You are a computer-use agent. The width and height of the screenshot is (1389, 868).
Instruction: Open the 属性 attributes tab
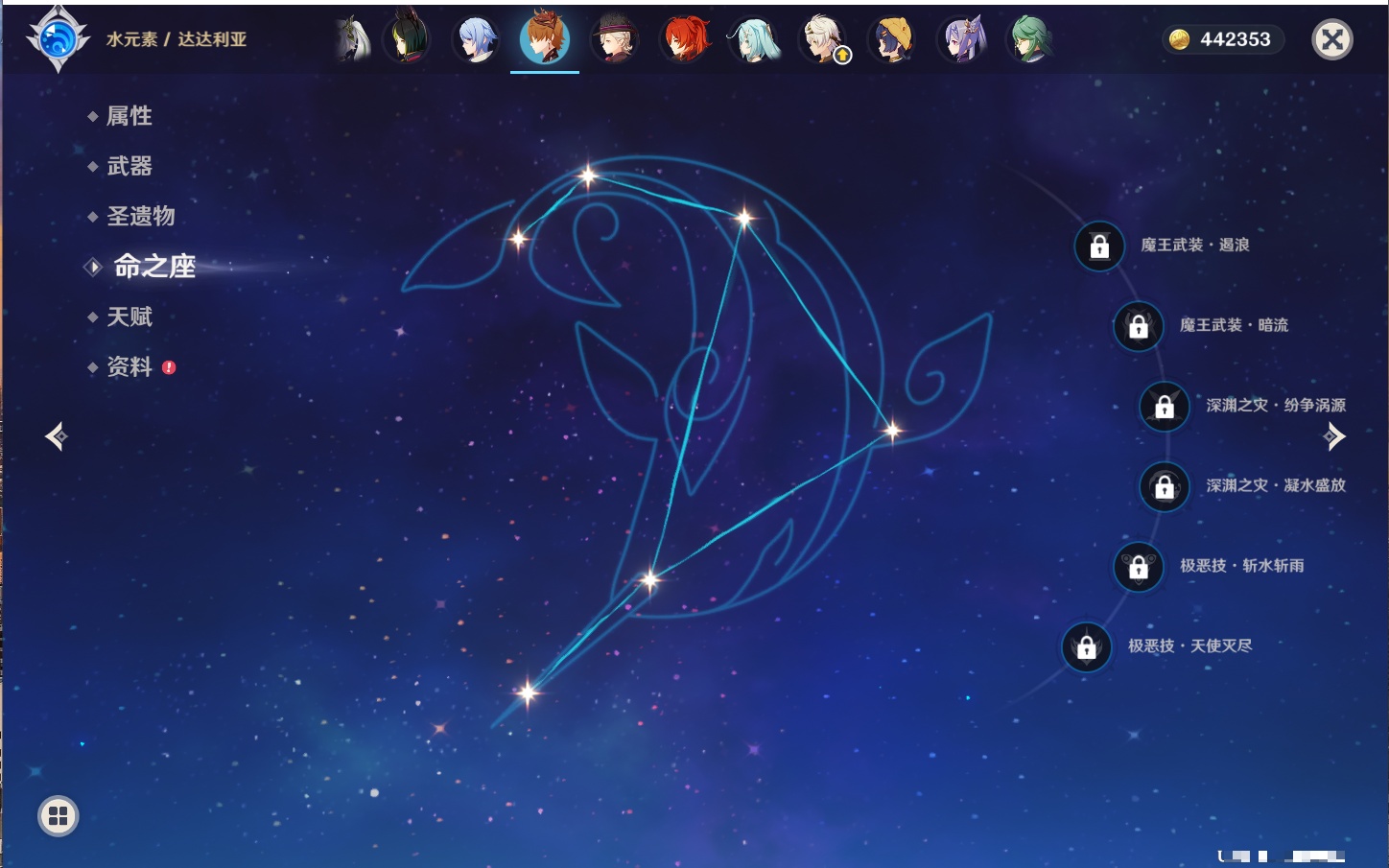(x=129, y=116)
